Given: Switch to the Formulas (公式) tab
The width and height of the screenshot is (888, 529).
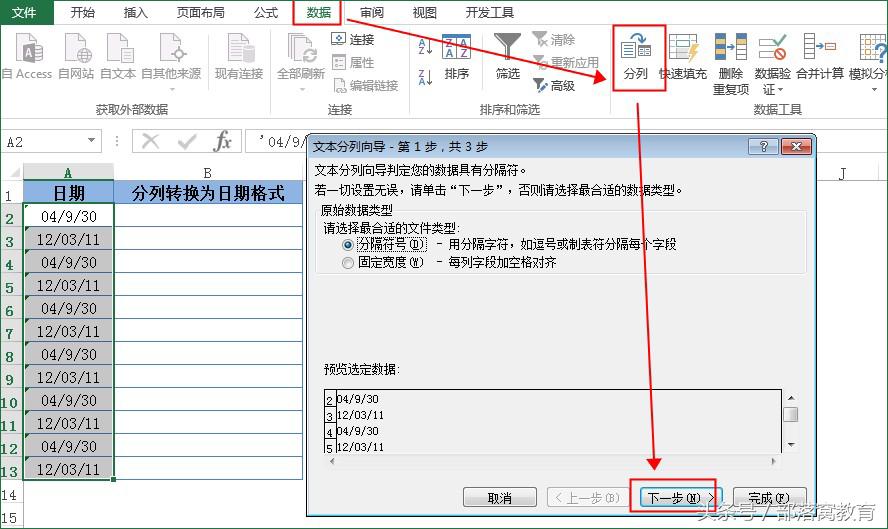Looking at the screenshot, I should [x=266, y=12].
